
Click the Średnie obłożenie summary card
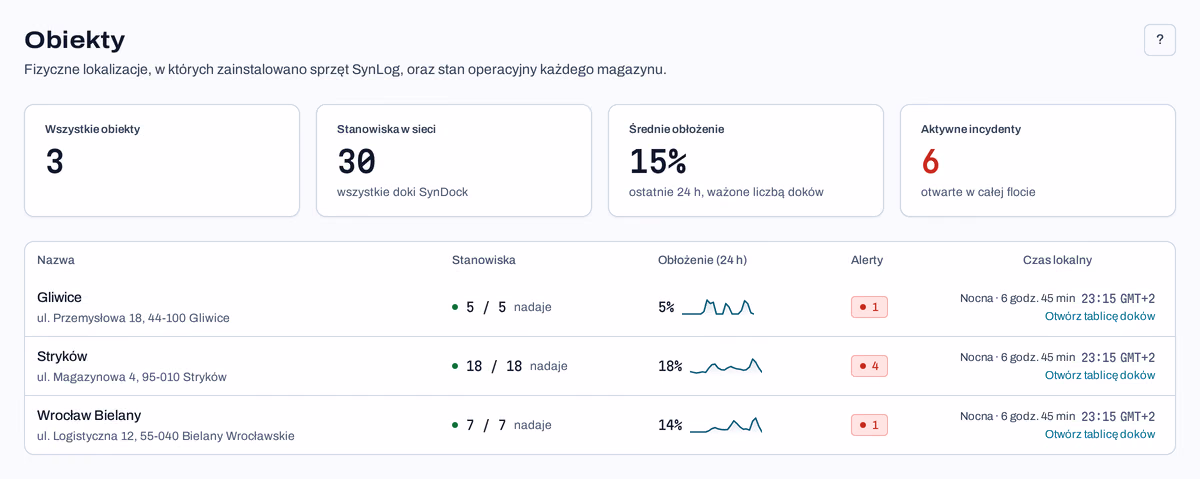coord(746,160)
